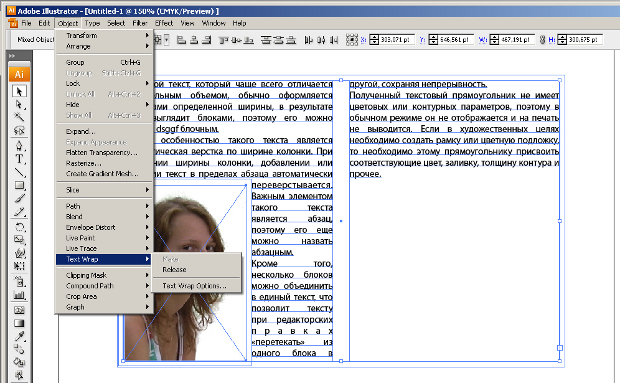
Task: Click Vertical Align Center icon
Action: 236,40
